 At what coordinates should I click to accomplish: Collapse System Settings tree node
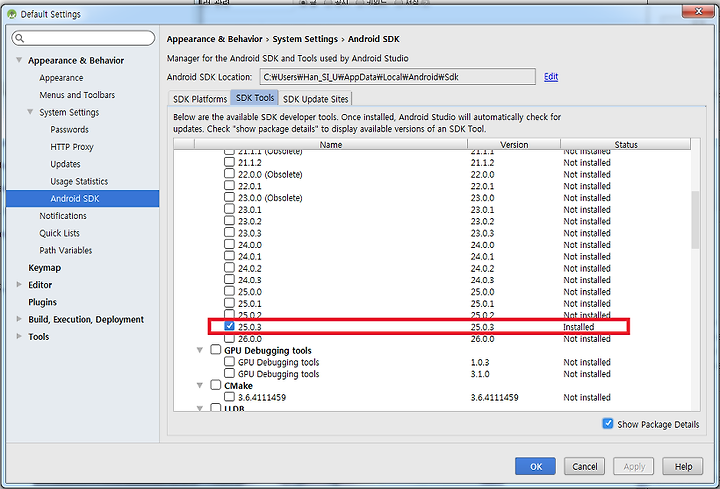30,112
